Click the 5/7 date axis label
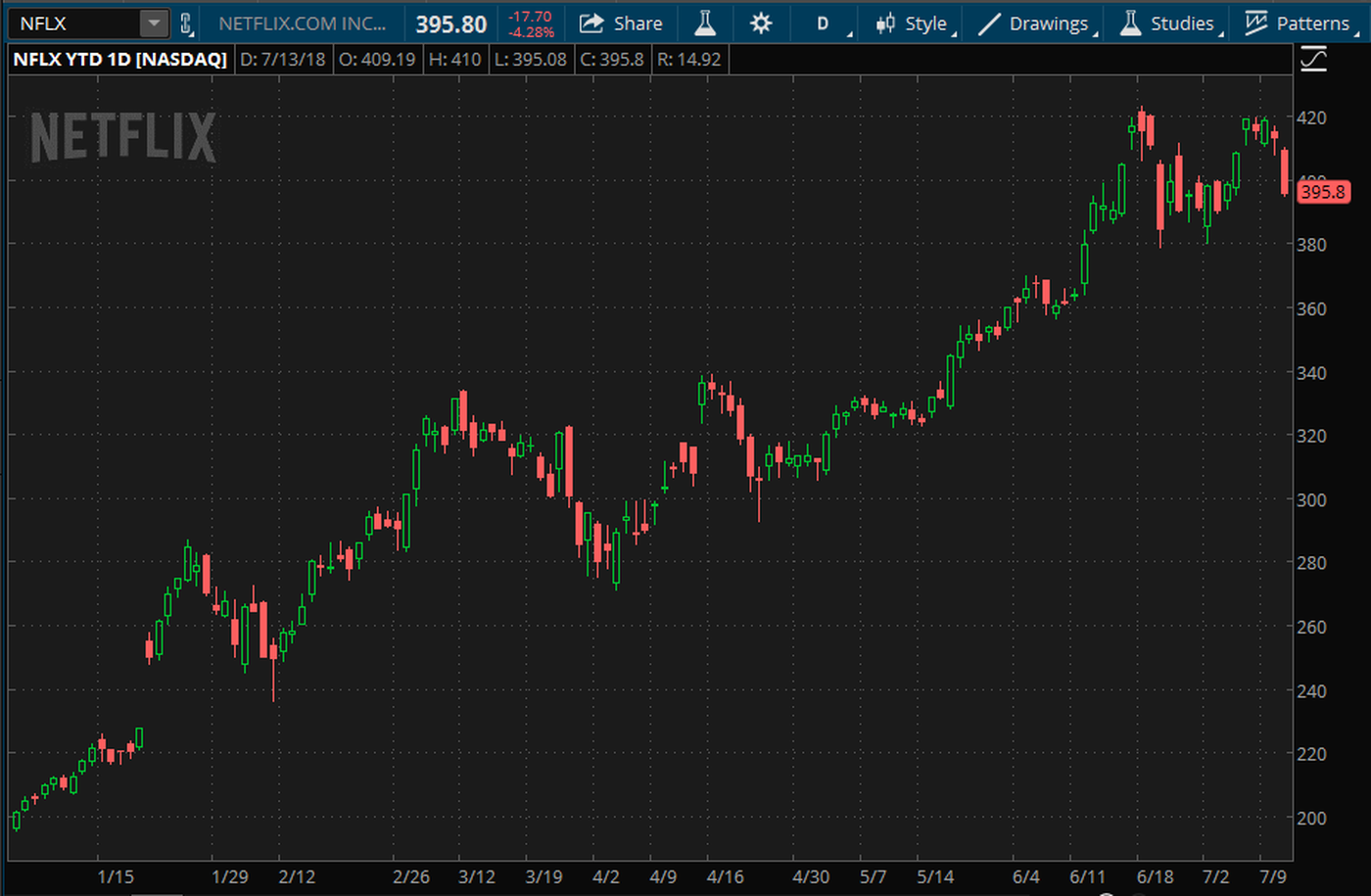The image size is (1371, 896). 873,876
